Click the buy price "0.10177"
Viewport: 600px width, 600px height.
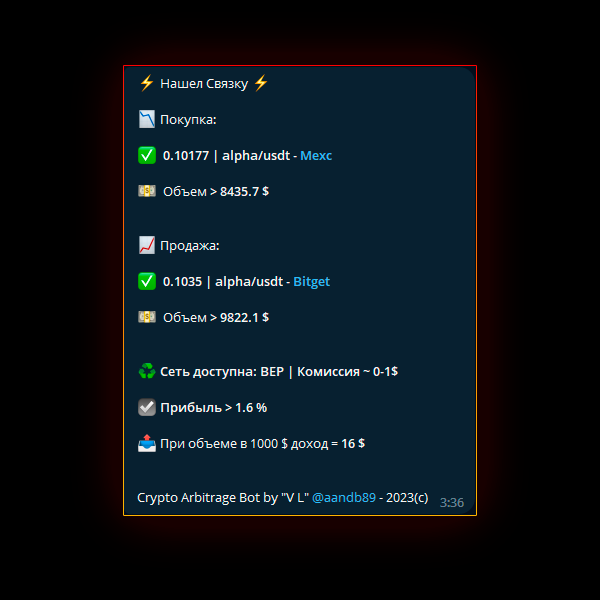coord(186,156)
